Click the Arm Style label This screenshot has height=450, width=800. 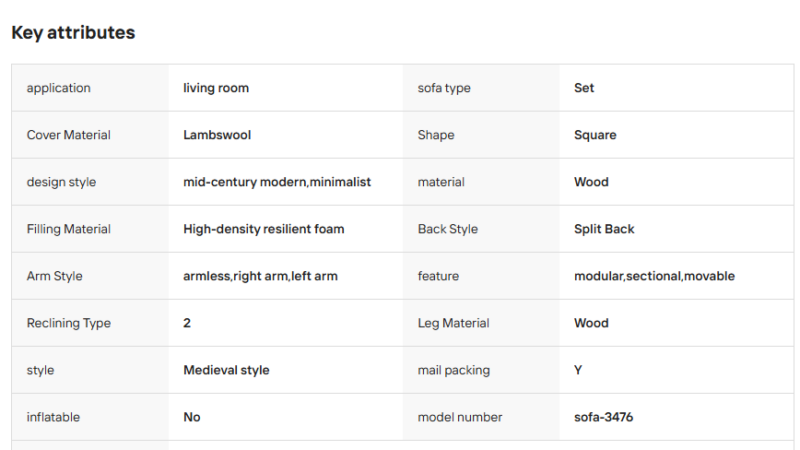[54, 276]
